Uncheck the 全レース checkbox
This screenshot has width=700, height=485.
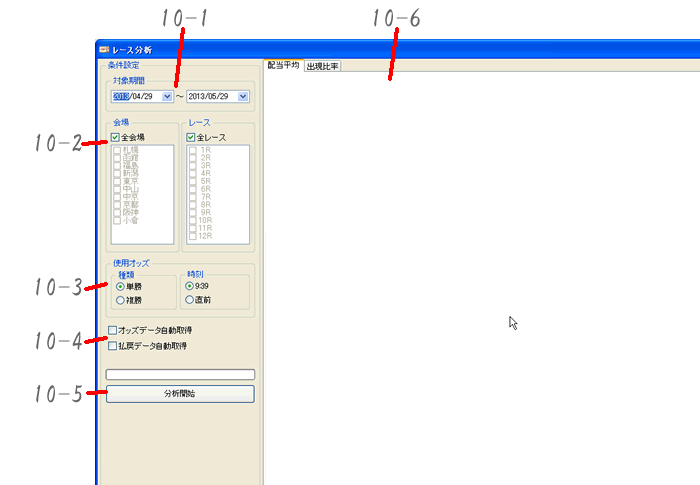pyautogui.click(x=193, y=137)
